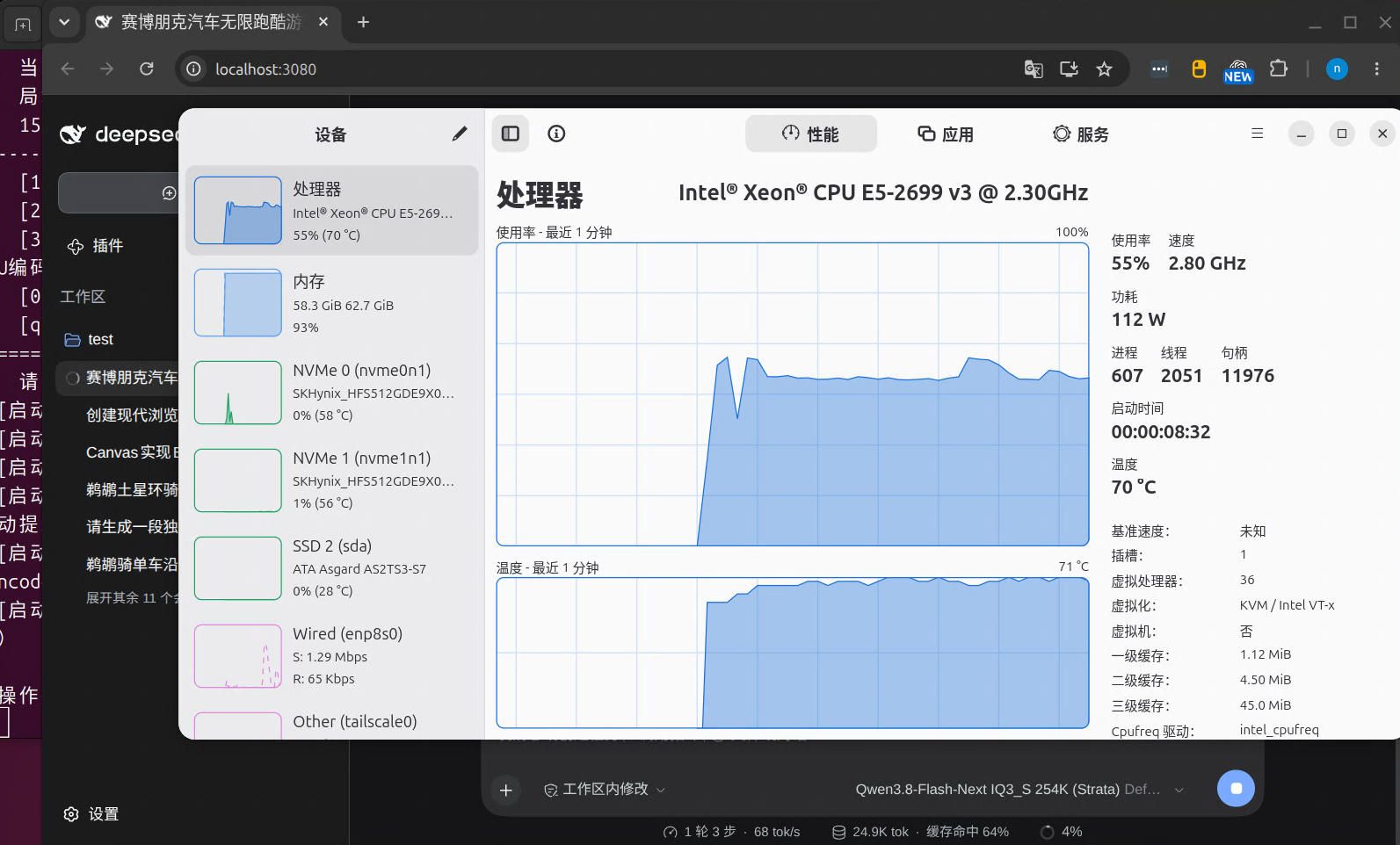Open the Chrome three-dot menu
Image resolution: width=1400 pixels, height=845 pixels.
pos(1377,69)
